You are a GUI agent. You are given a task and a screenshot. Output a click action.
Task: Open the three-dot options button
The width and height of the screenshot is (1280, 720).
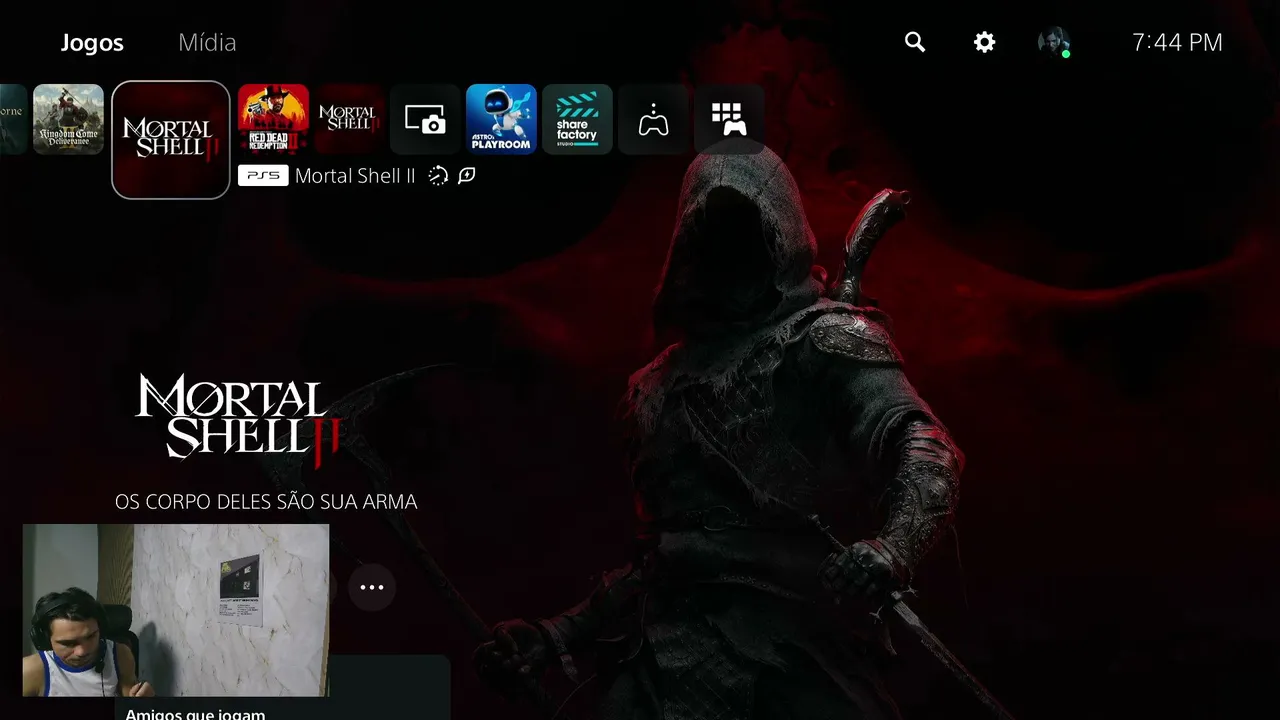[x=372, y=587]
